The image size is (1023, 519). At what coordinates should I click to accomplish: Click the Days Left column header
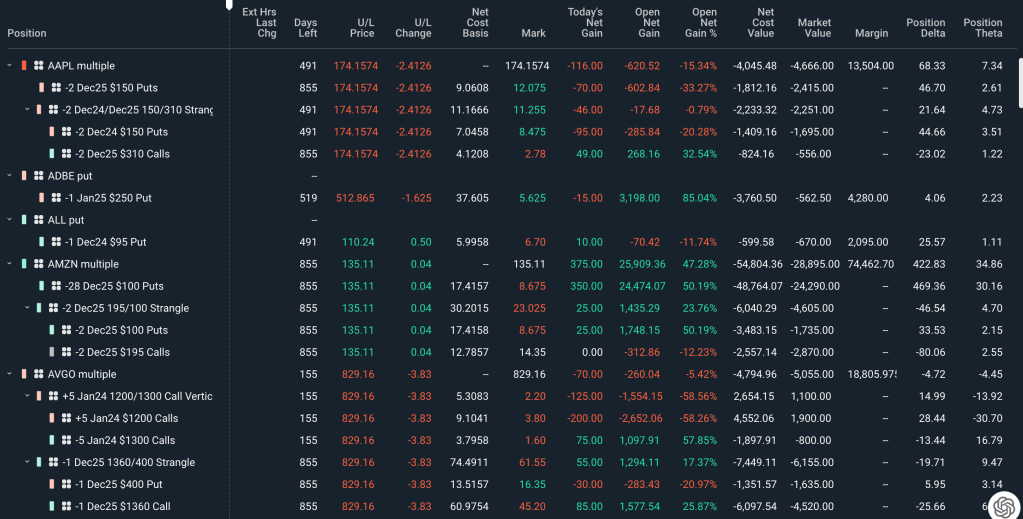point(305,28)
